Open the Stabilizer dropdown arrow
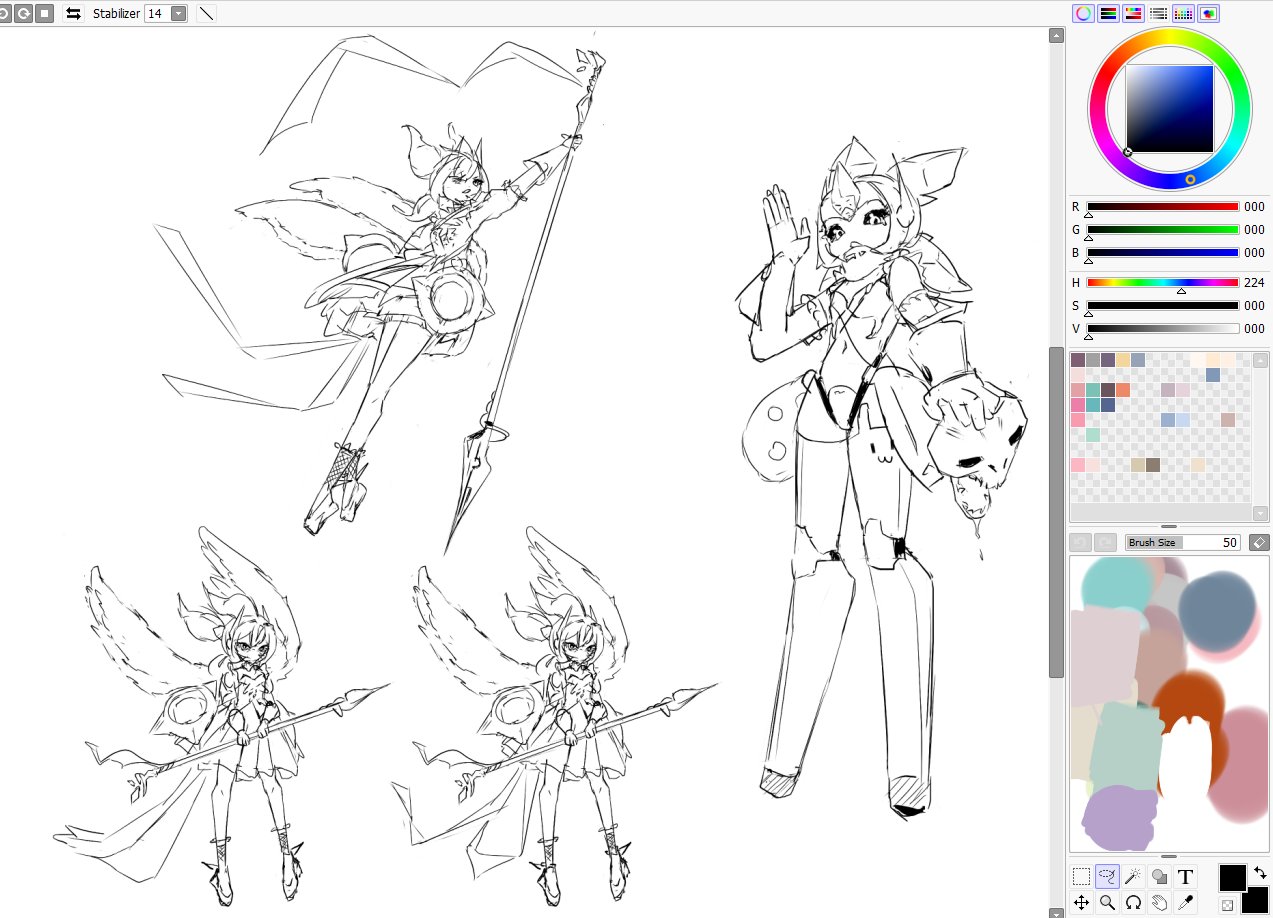Screen dimensions: 1273x918 pos(178,13)
